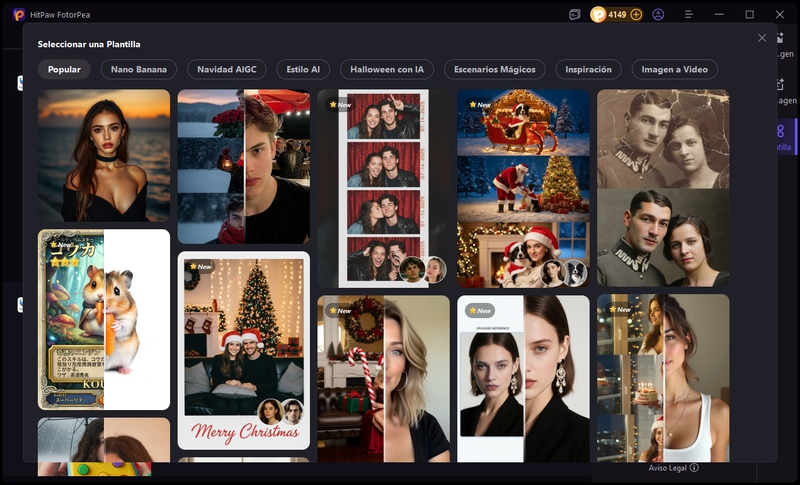800x485 pixels.
Task: Switch to Halloween con IA tab
Action: [387, 69]
